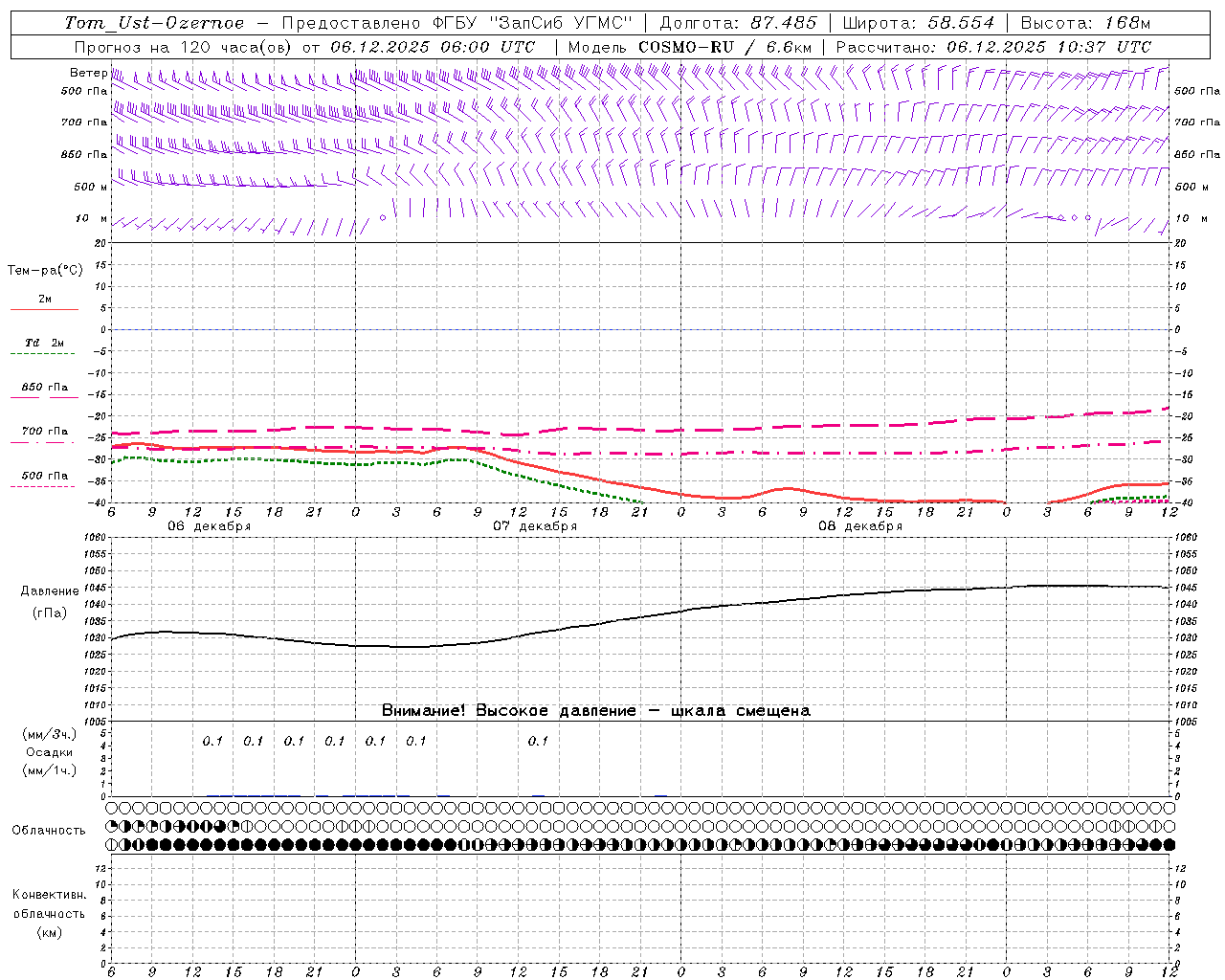
Task: Click the "06 декабря" date label
Action: click(x=210, y=526)
